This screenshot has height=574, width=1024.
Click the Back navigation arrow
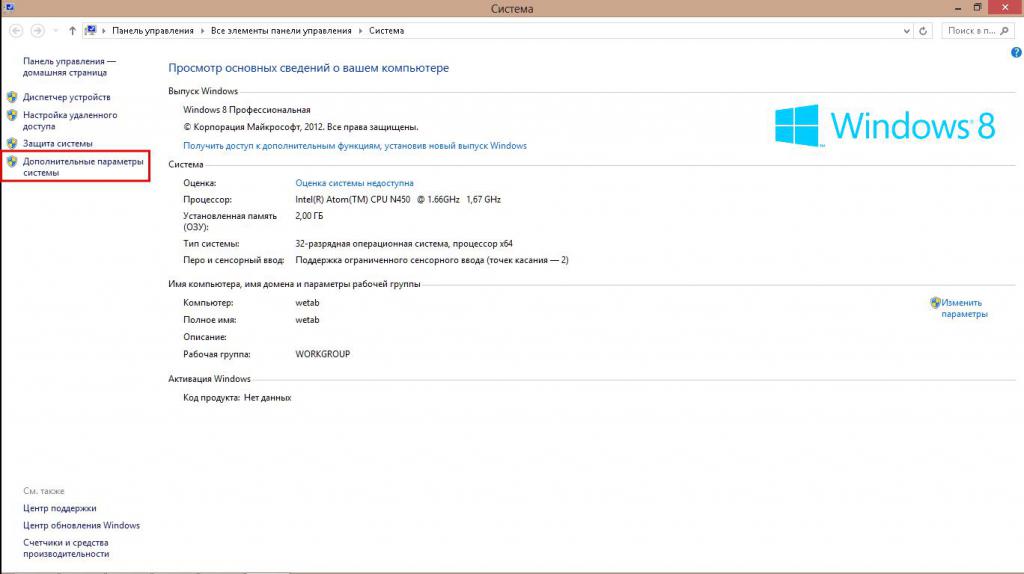16,31
